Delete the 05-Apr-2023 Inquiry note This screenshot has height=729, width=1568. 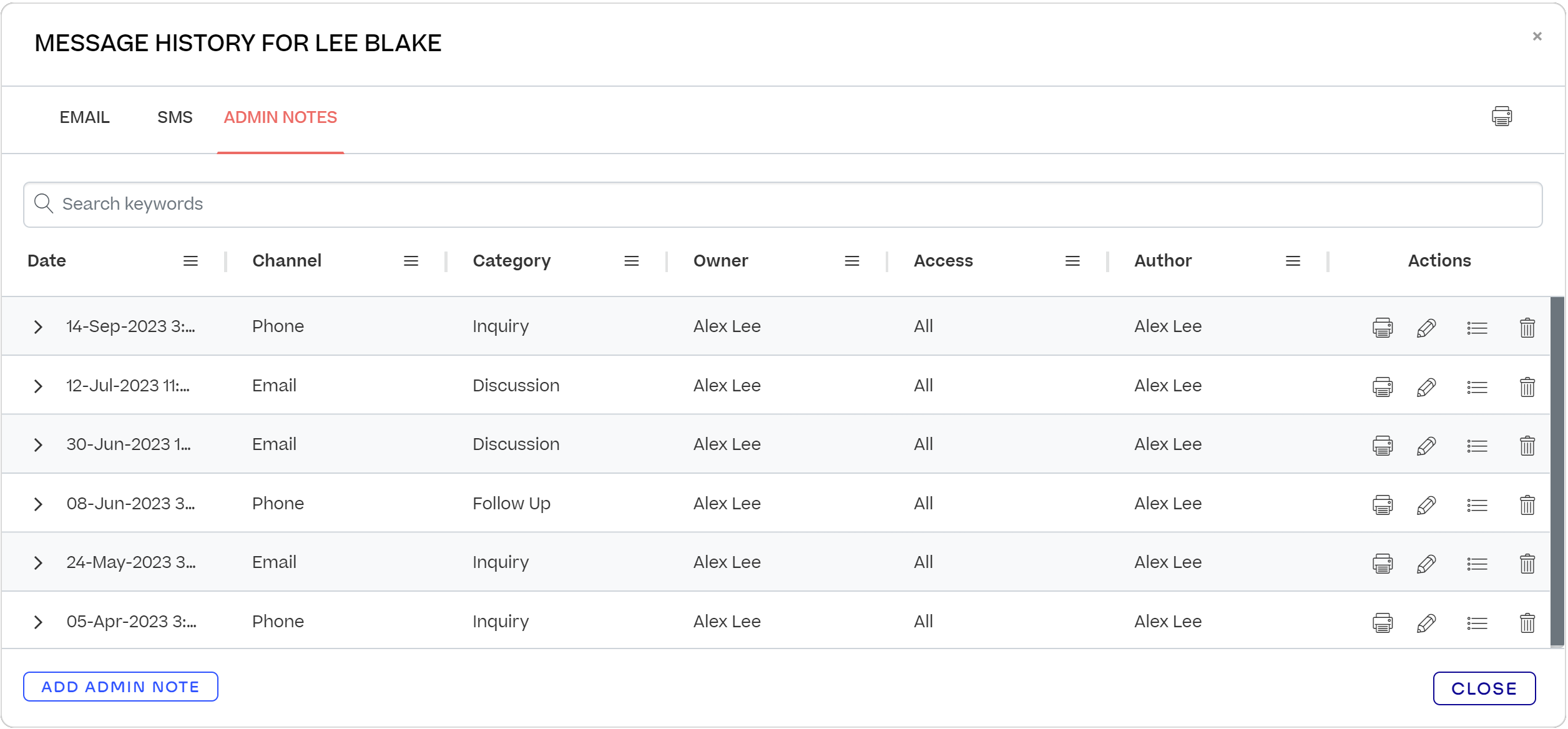[1527, 622]
